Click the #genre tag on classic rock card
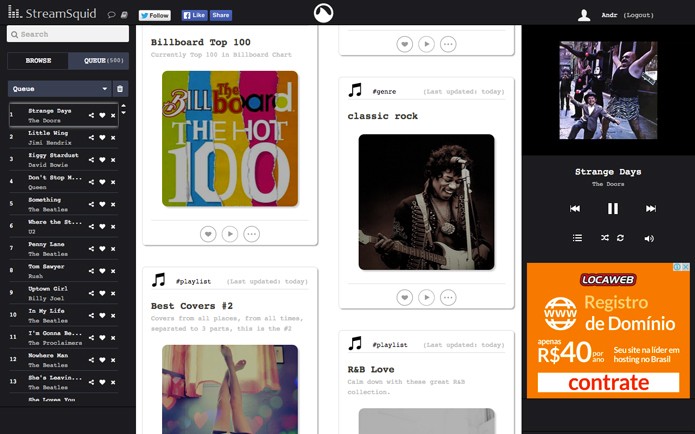The image size is (695, 434). [384, 92]
